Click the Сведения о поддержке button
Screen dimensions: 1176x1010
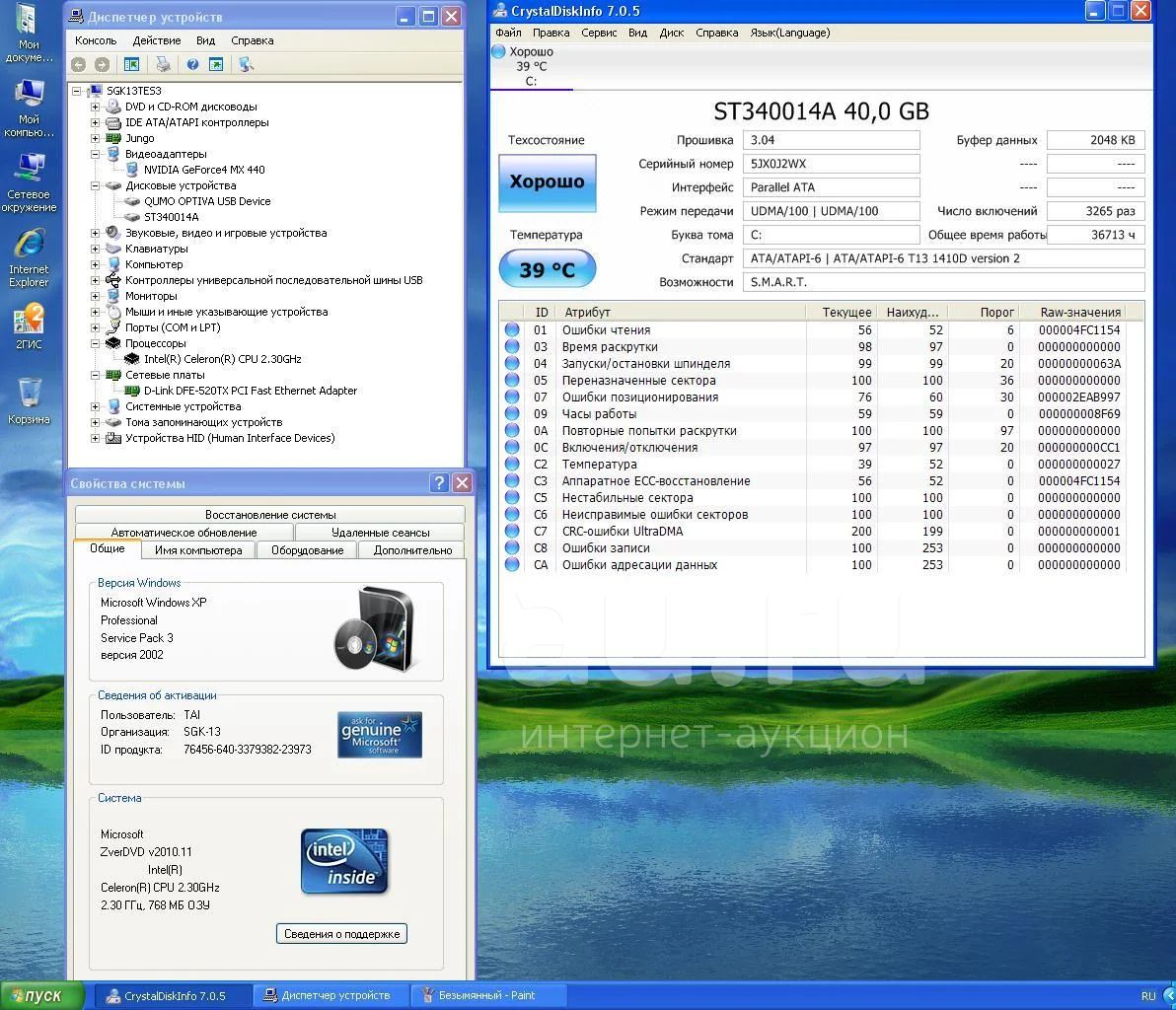(x=341, y=934)
